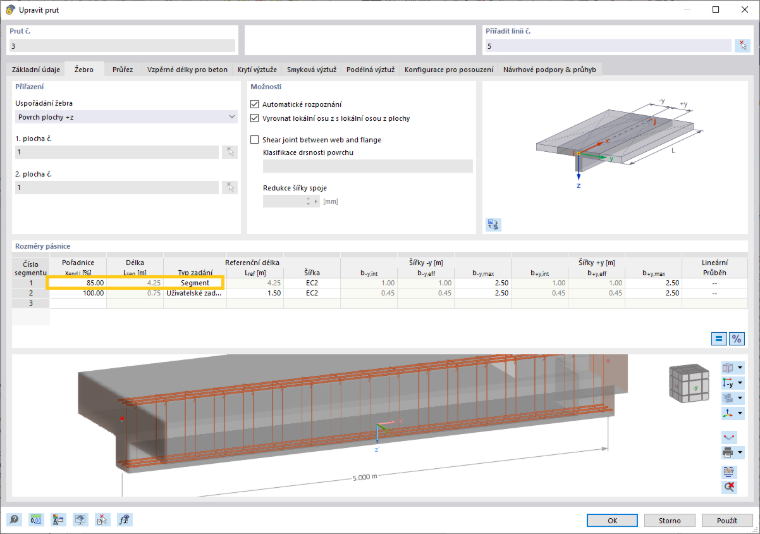
Task: Click the magnifier with red X icon
Action: tap(728, 487)
